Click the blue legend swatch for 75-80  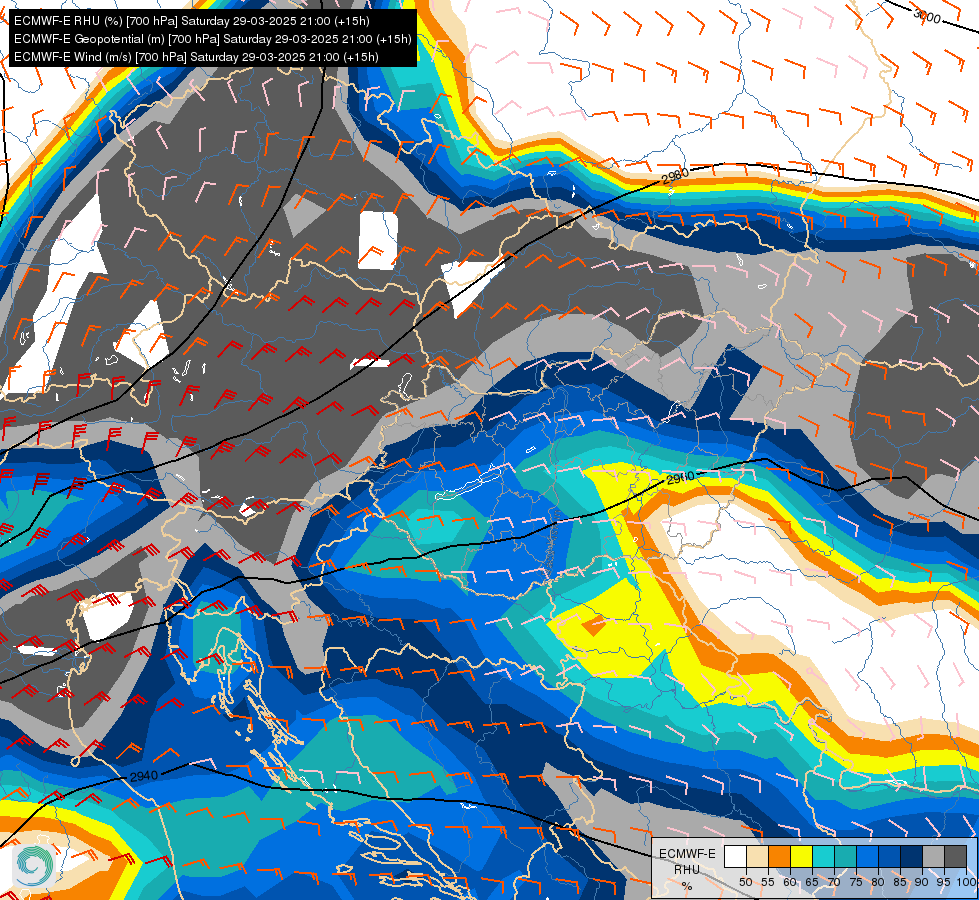coord(867,856)
